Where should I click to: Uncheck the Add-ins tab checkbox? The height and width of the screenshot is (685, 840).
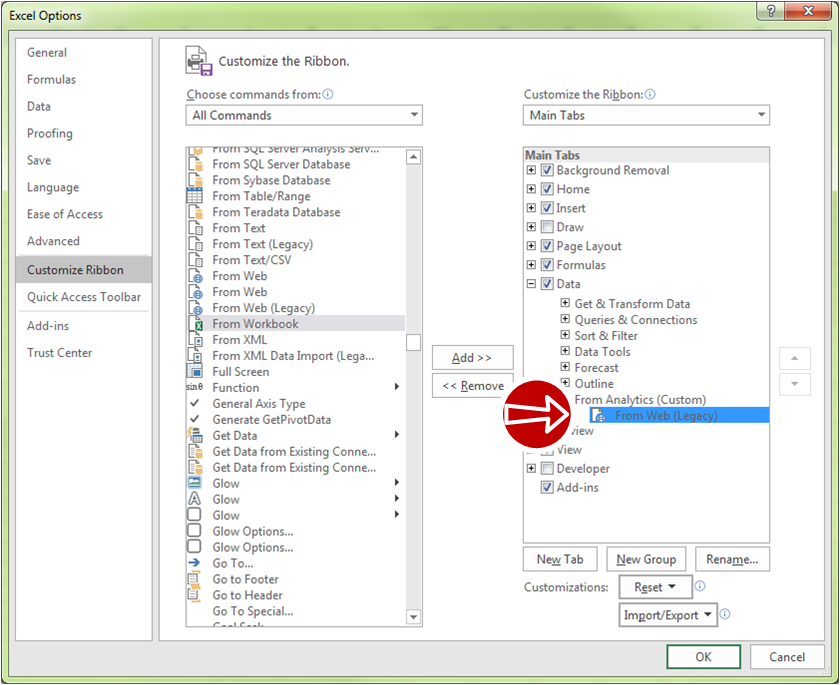click(547, 488)
